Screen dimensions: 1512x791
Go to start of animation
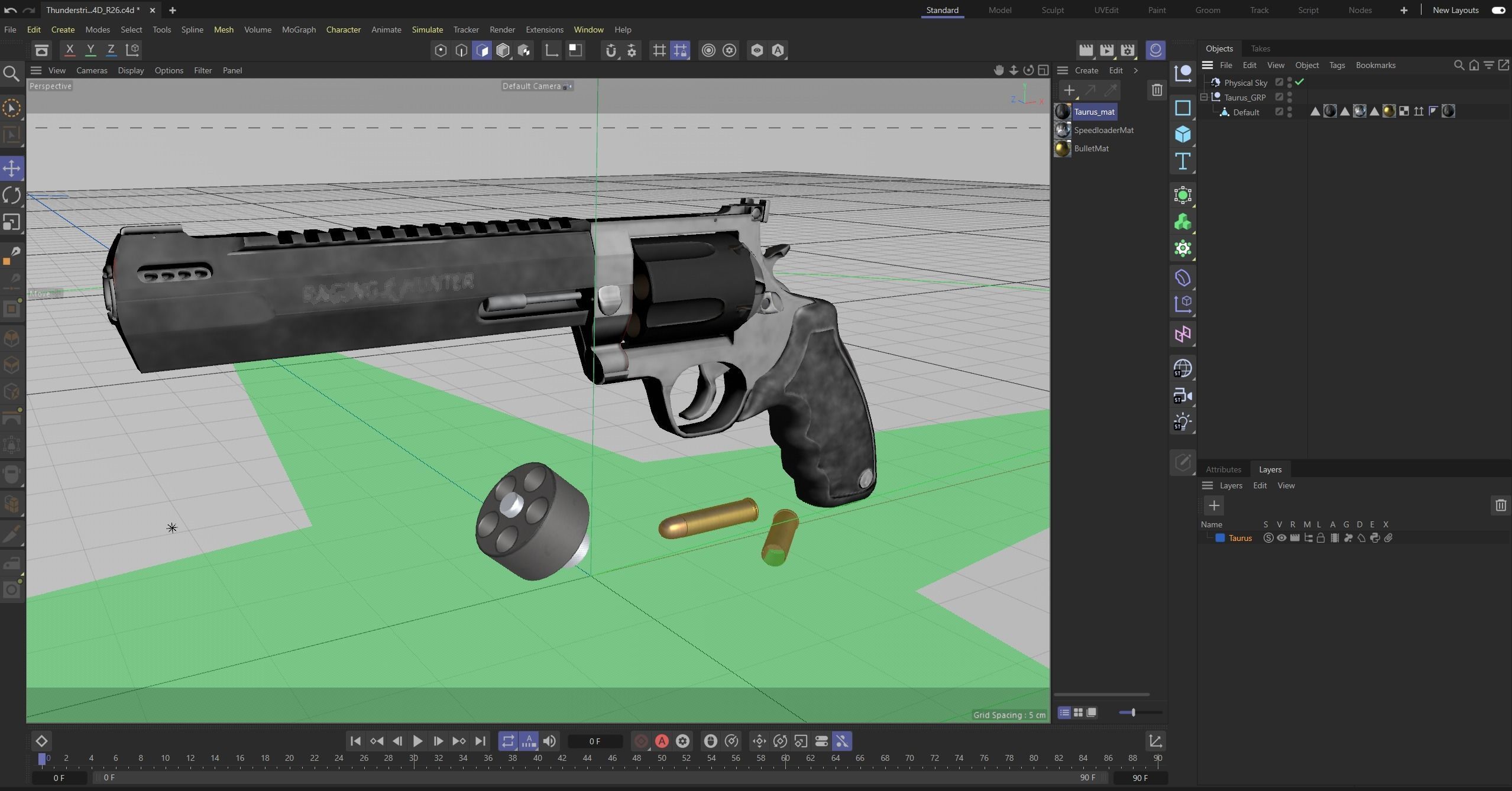tap(355, 741)
